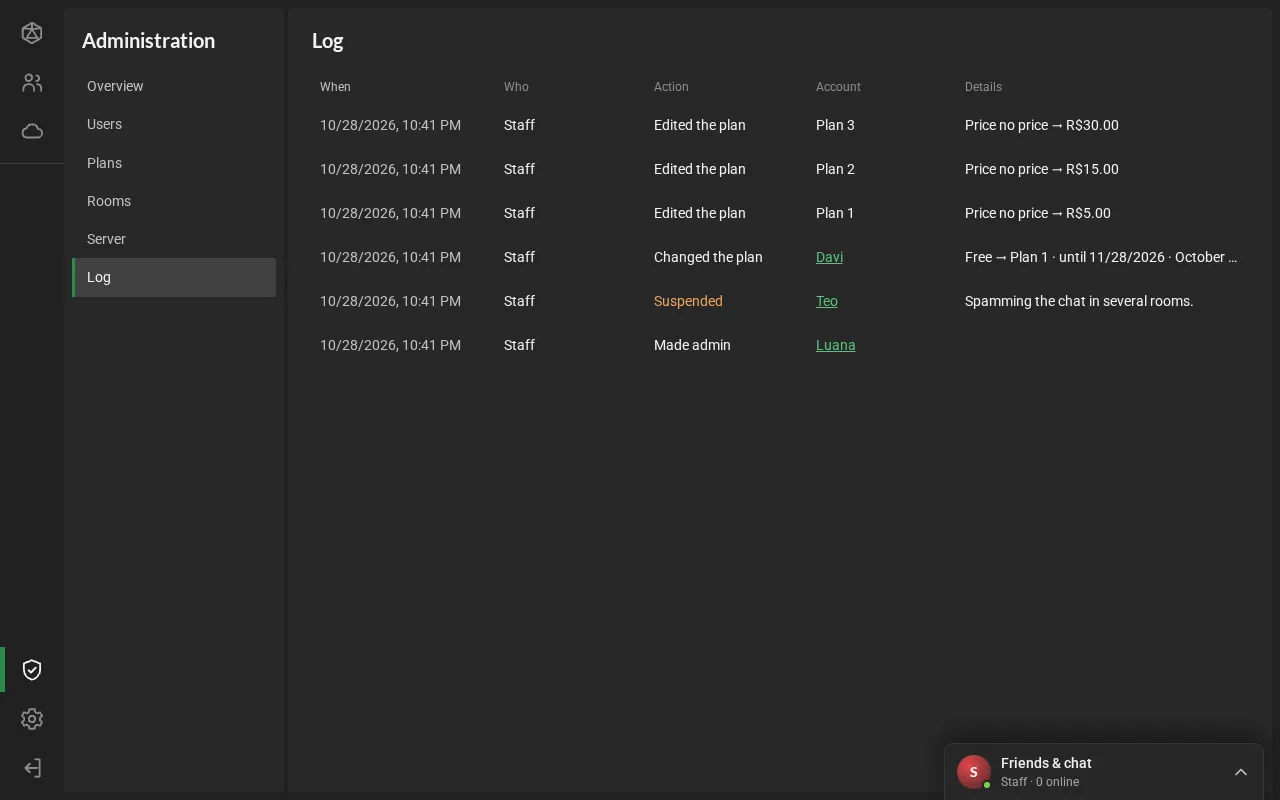
Task: Open the Plans admin section
Action: tap(174, 163)
